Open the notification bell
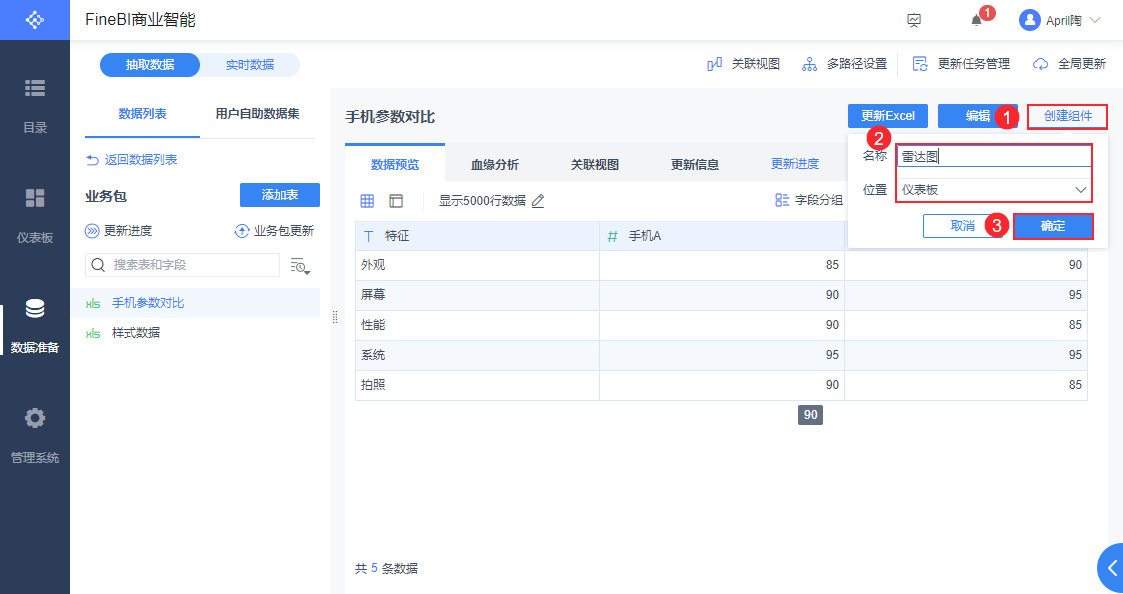The height and width of the screenshot is (594, 1123). (x=977, y=20)
